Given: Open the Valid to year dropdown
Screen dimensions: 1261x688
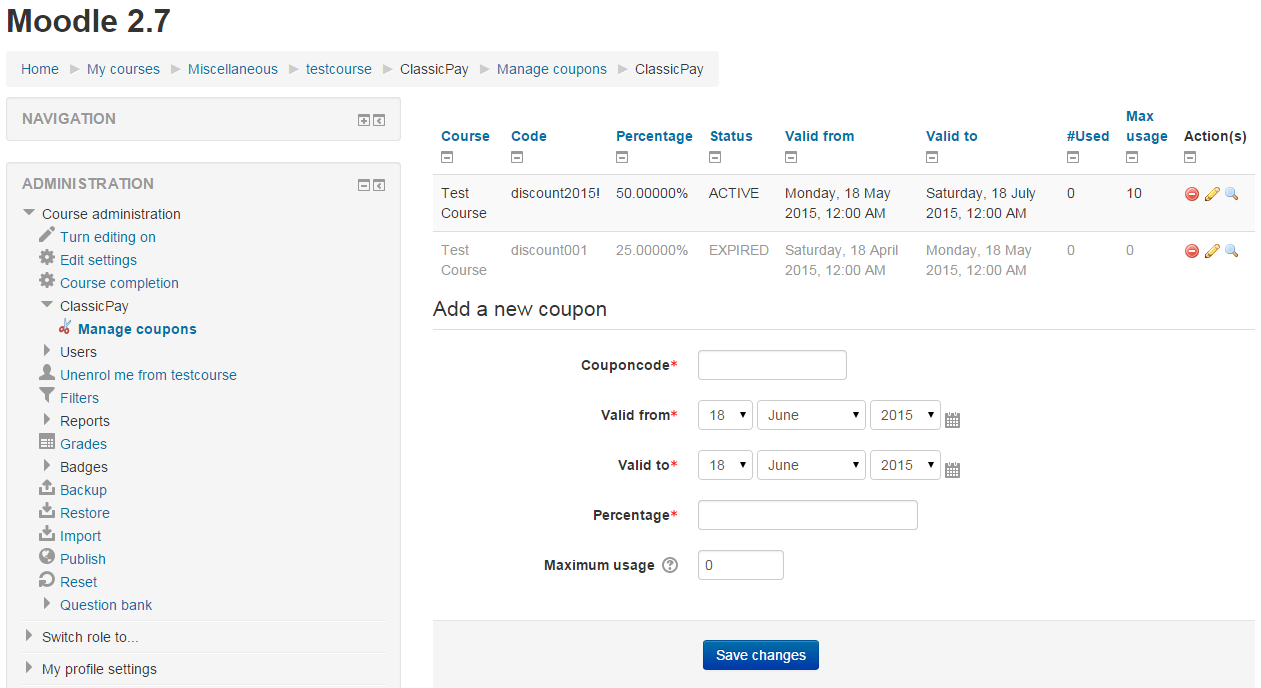Looking at the screenshot, I should [x=905, y=465].
